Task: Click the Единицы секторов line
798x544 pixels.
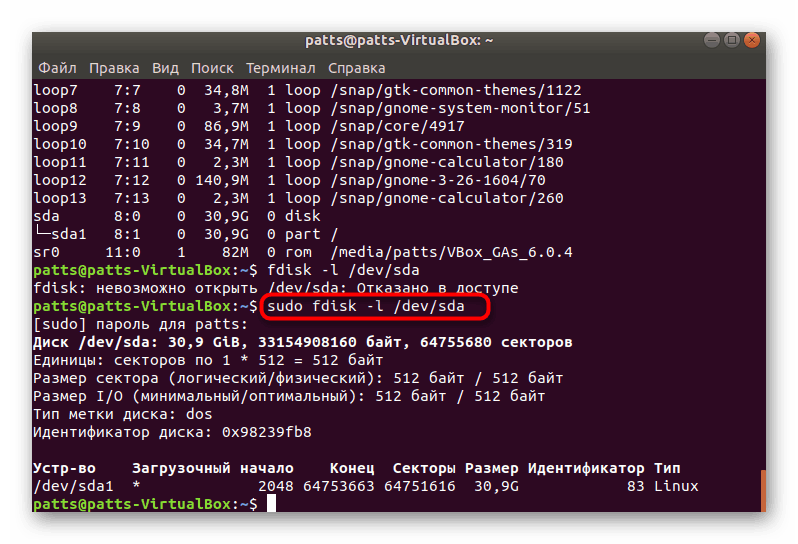Action: (x=208, y=360)
